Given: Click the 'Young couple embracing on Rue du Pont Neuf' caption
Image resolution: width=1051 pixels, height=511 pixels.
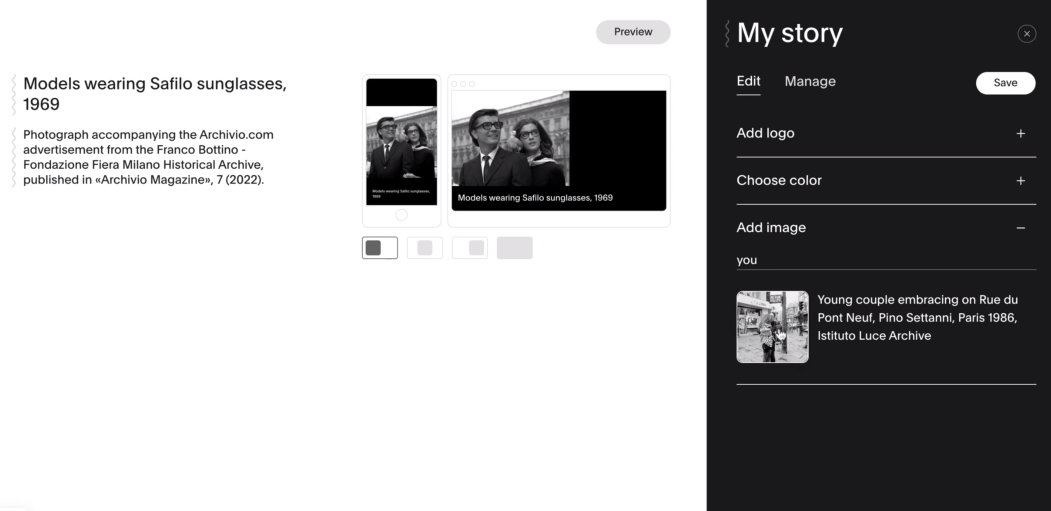Looking at the screenshot, I should point(918,318).
